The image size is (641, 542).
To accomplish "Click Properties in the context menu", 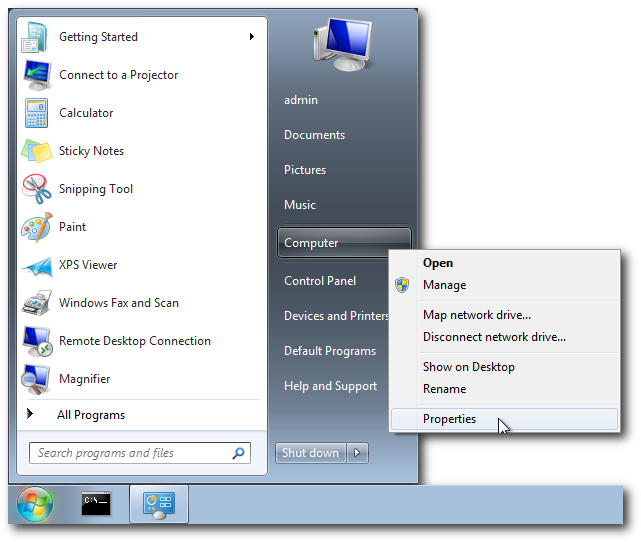I will tap(504, 419).
